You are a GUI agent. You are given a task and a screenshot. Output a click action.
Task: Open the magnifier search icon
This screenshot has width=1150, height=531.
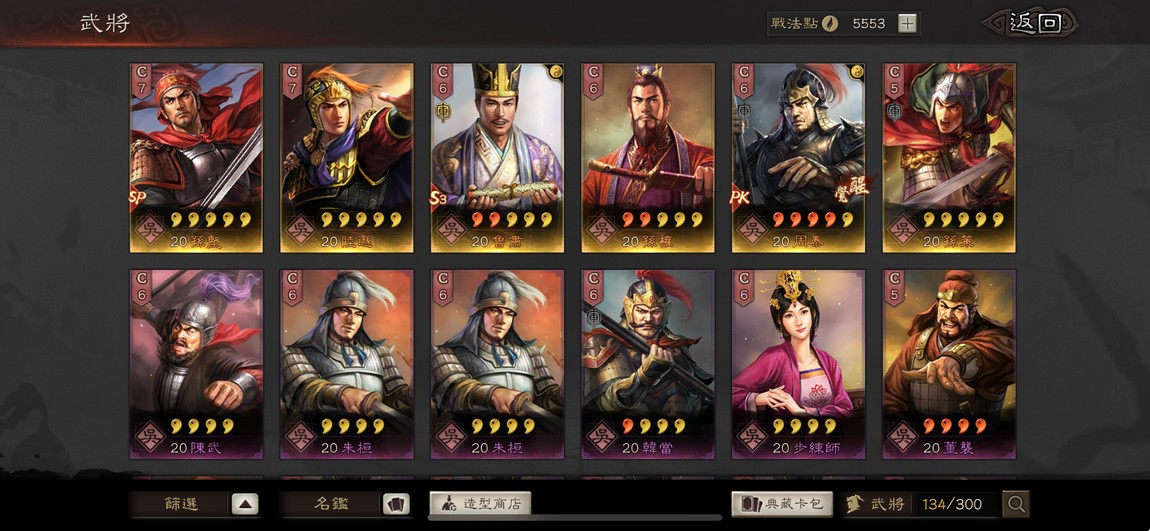pyautogui.click(x=1016, y=504)
